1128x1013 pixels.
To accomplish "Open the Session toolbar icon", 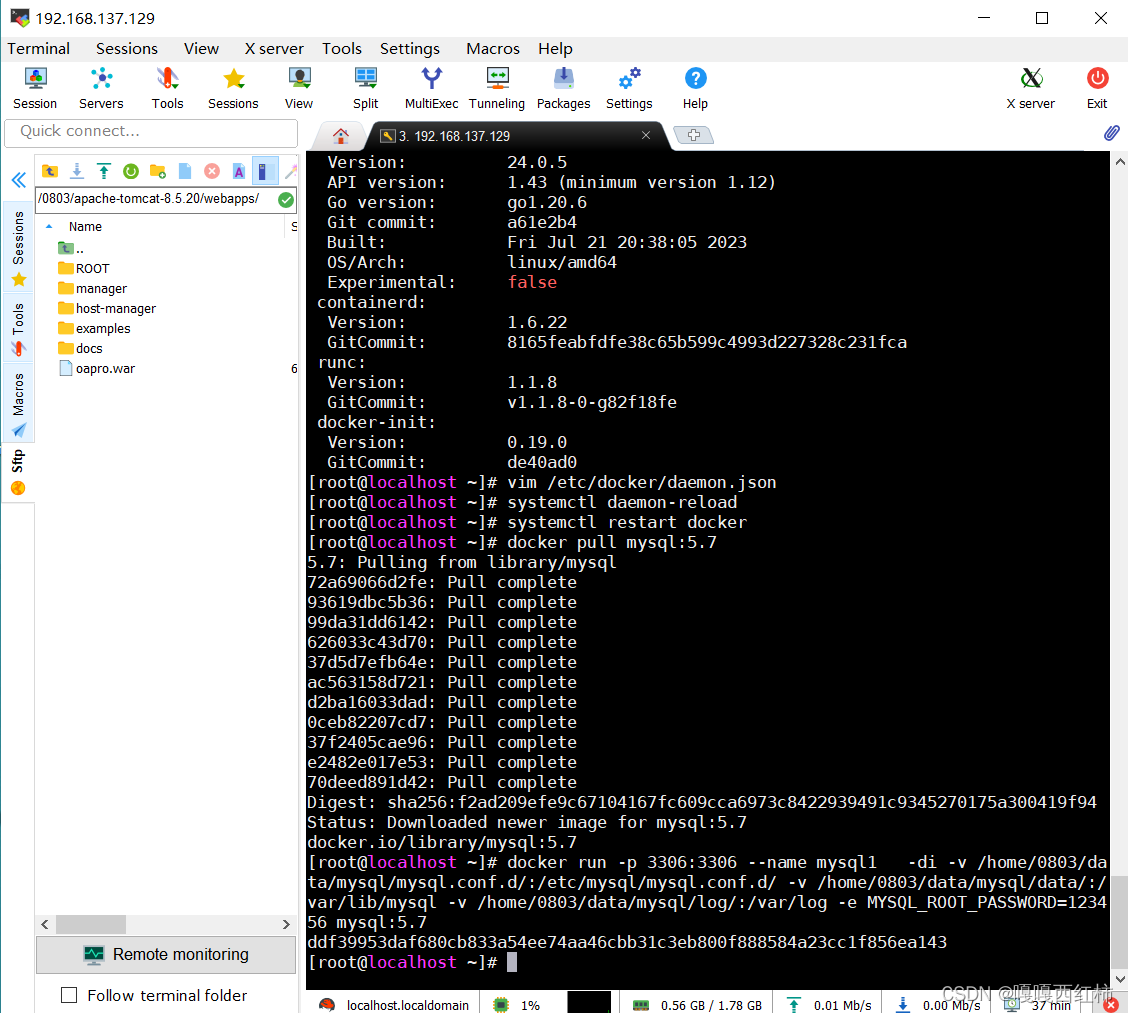I will (x=35, y=88).
